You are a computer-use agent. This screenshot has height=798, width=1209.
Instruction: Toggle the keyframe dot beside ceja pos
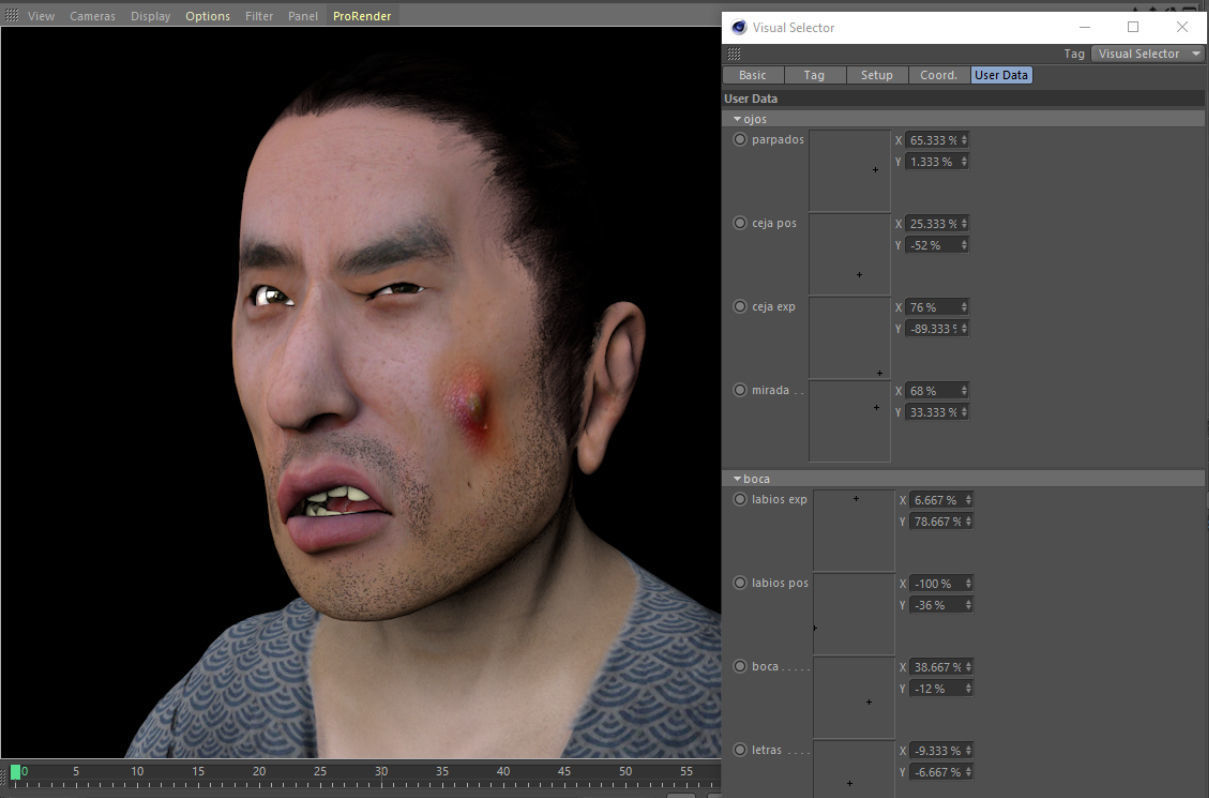(740, 223)
